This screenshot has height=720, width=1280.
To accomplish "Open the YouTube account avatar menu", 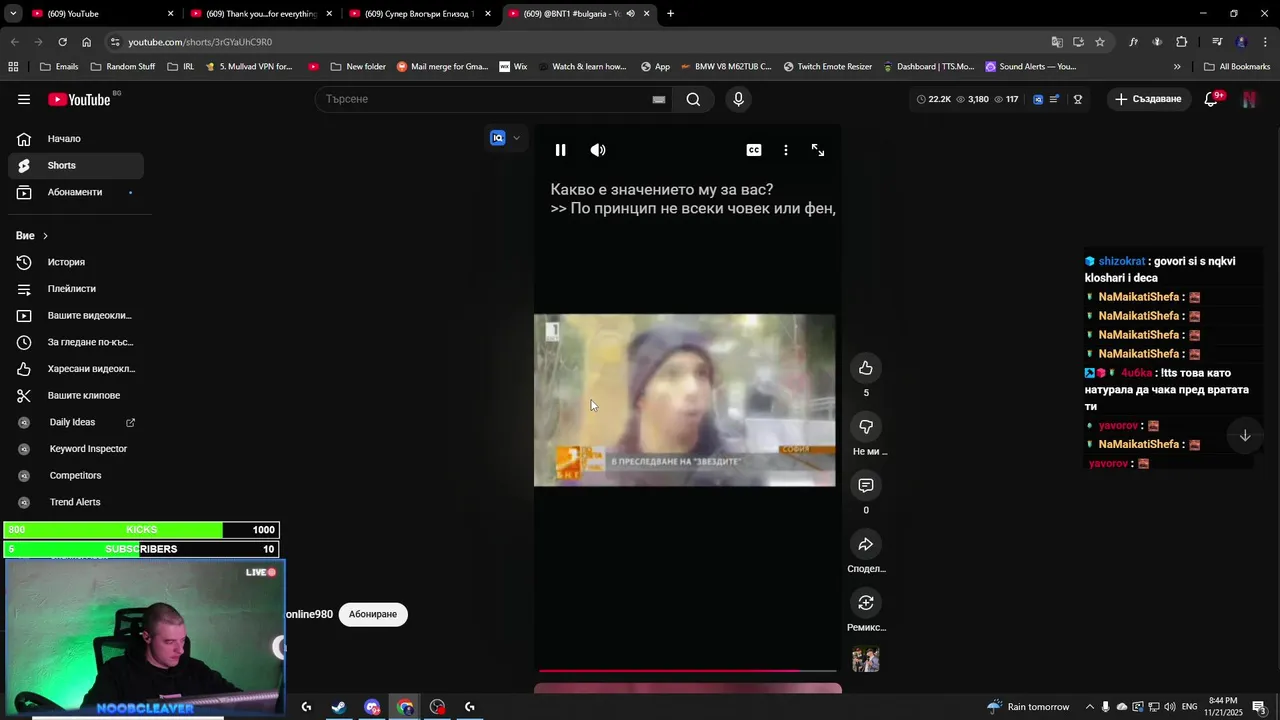I will pyautogui.click(x=1249, y=99).
